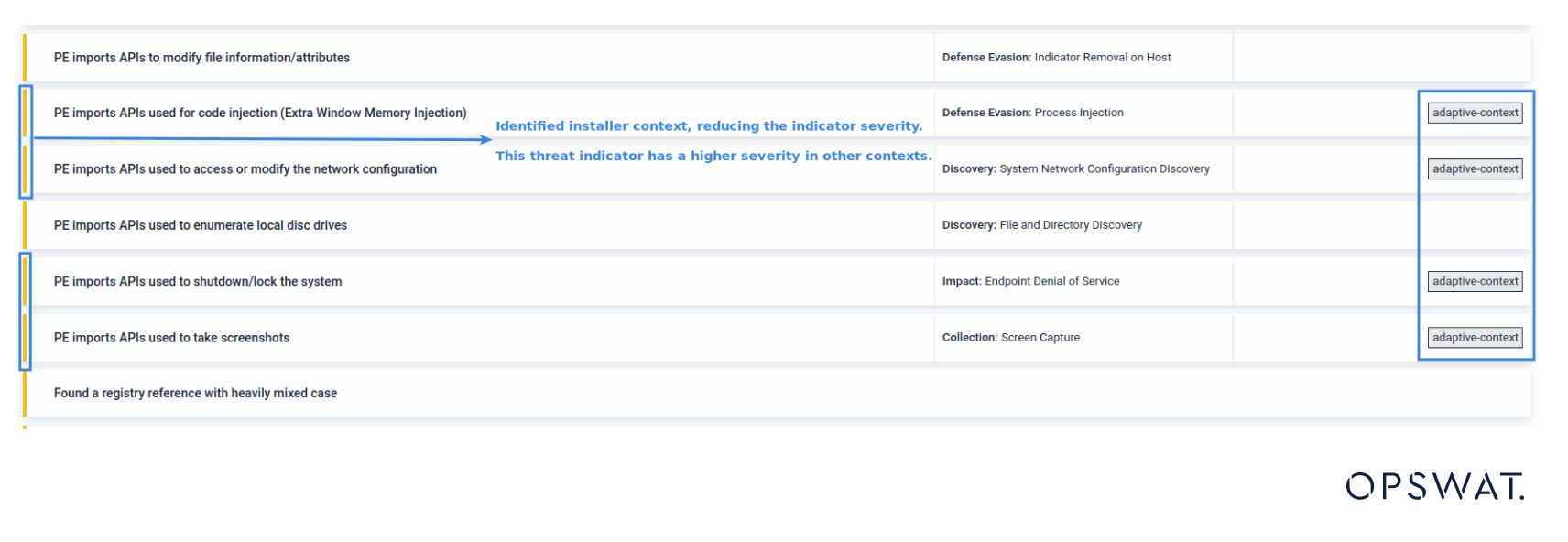Viewport: 1568px width, 542px height.
Task: Click adaptive-context tag on Screen Capture row
Action: pyautogui.click(x=1475, y=337)
